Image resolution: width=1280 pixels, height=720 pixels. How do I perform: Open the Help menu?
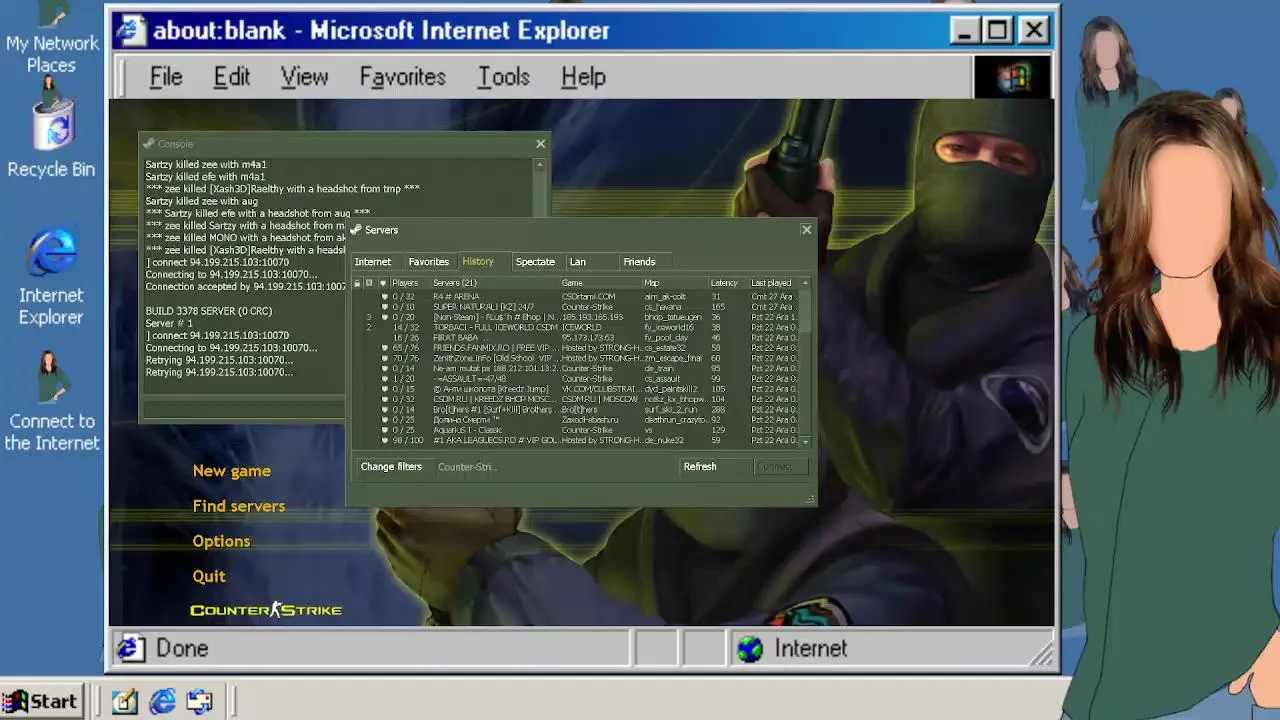point(583,77)
